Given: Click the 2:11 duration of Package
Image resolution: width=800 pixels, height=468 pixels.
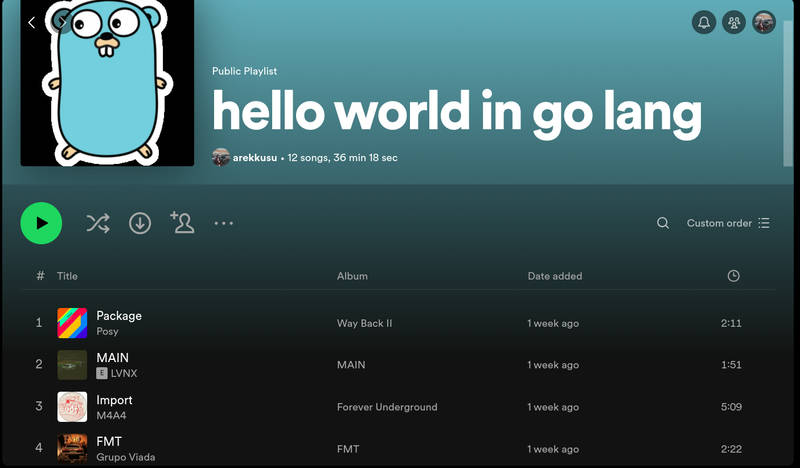Looking at the screenshot, I should pyautogui.click(x=731, y=323).
